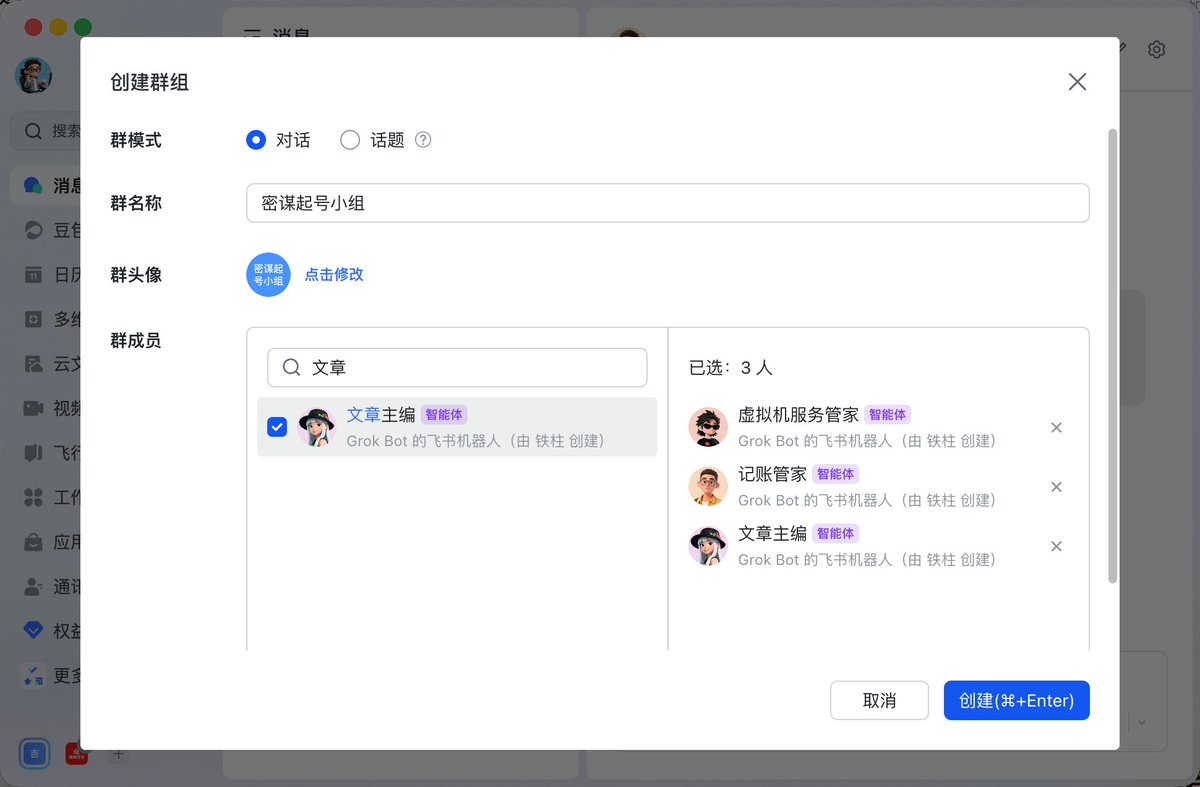Screen dimensions: 1200x787
Task: Open the 飞行 sidebar icon
Action: pyautogui.click(x=33, y=452)
